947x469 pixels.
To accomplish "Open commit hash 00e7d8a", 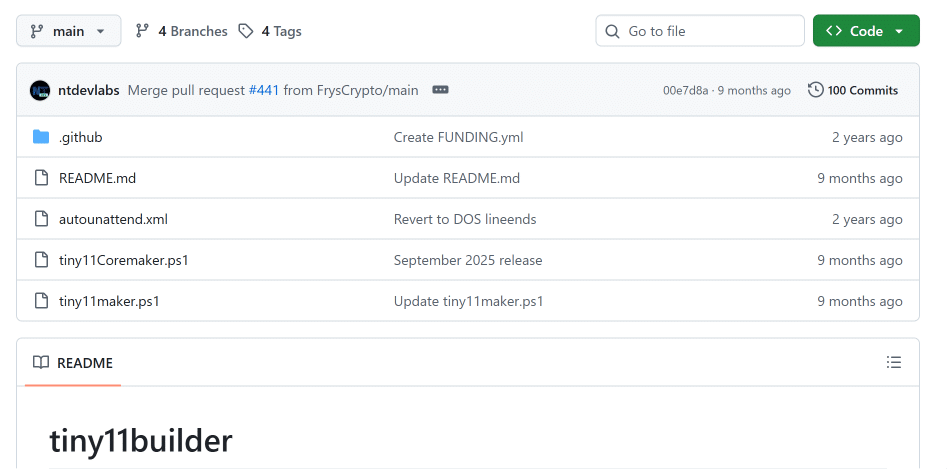I will click(x=685, y=91).
